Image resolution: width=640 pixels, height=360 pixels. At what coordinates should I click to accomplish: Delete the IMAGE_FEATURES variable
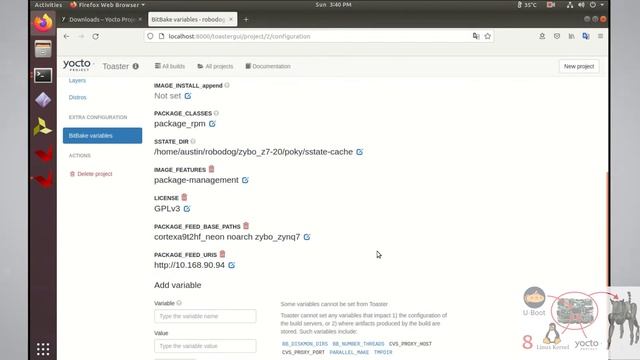coord(211,169)
